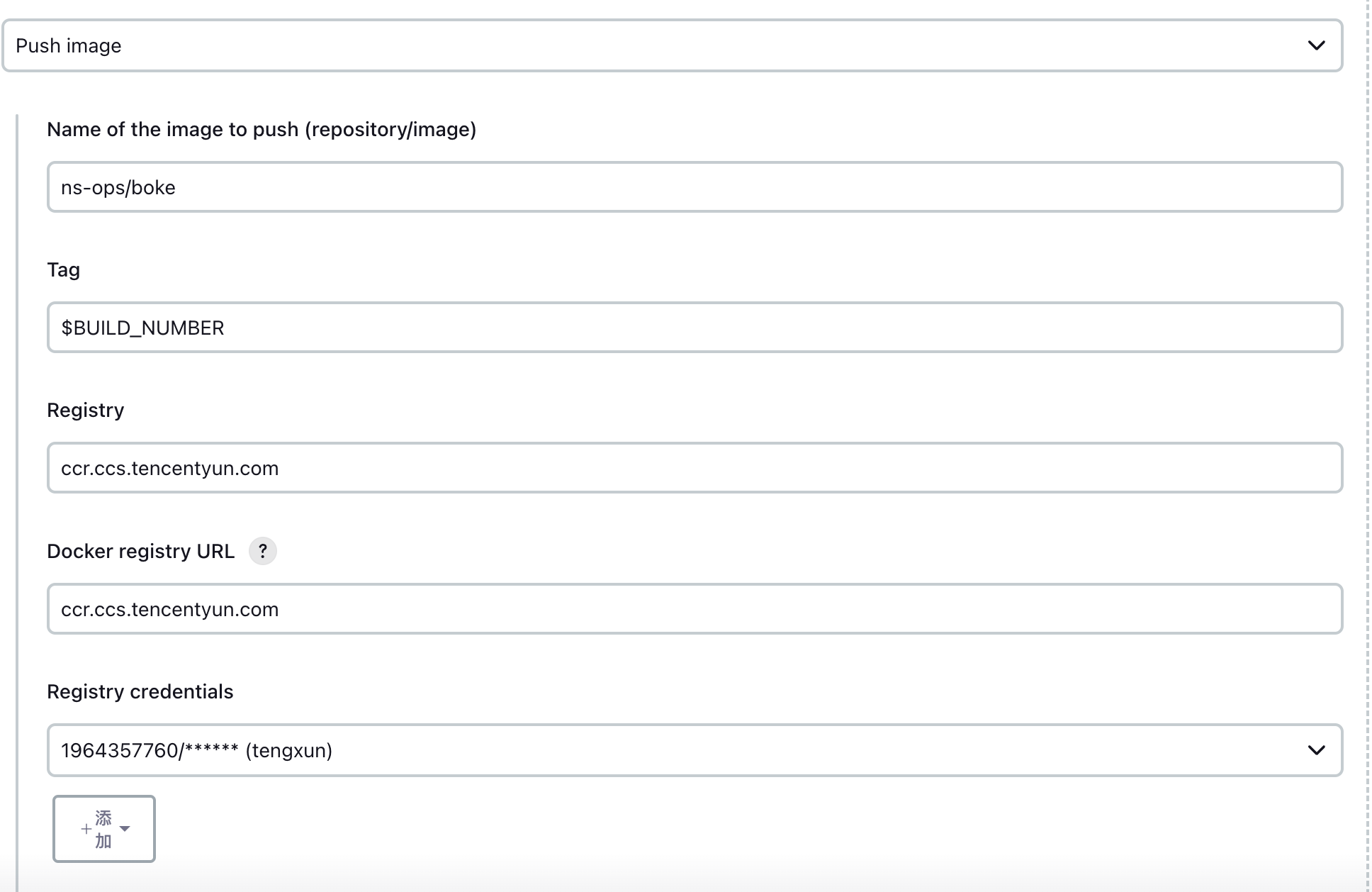Click the chevron arrow beside Push image
The width and height of the screenshot is (1372, 892).
pos(1316,45)
